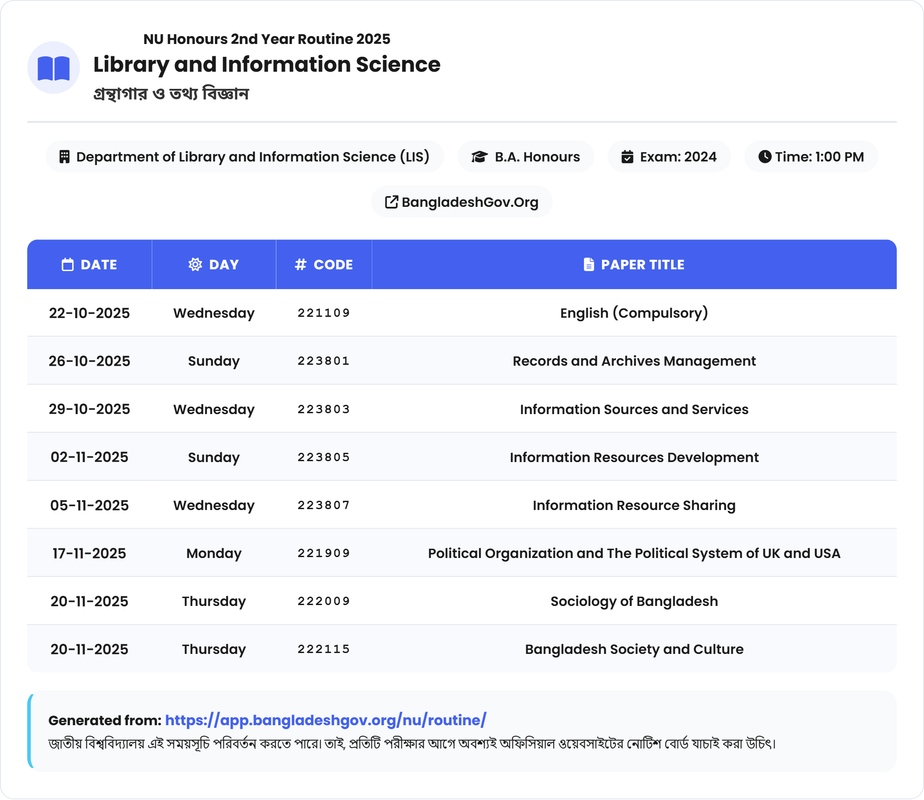Click the hash icon in CODE column header
This screenshot has width=924, height=800.
click(301, 265)
